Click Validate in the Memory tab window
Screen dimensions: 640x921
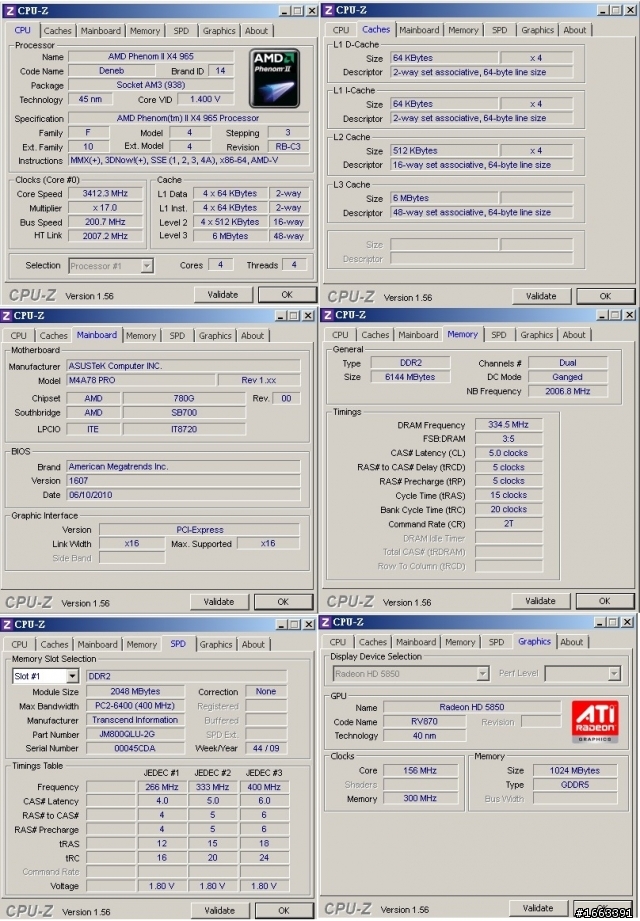pyautogui.click(x=540, y=601)
